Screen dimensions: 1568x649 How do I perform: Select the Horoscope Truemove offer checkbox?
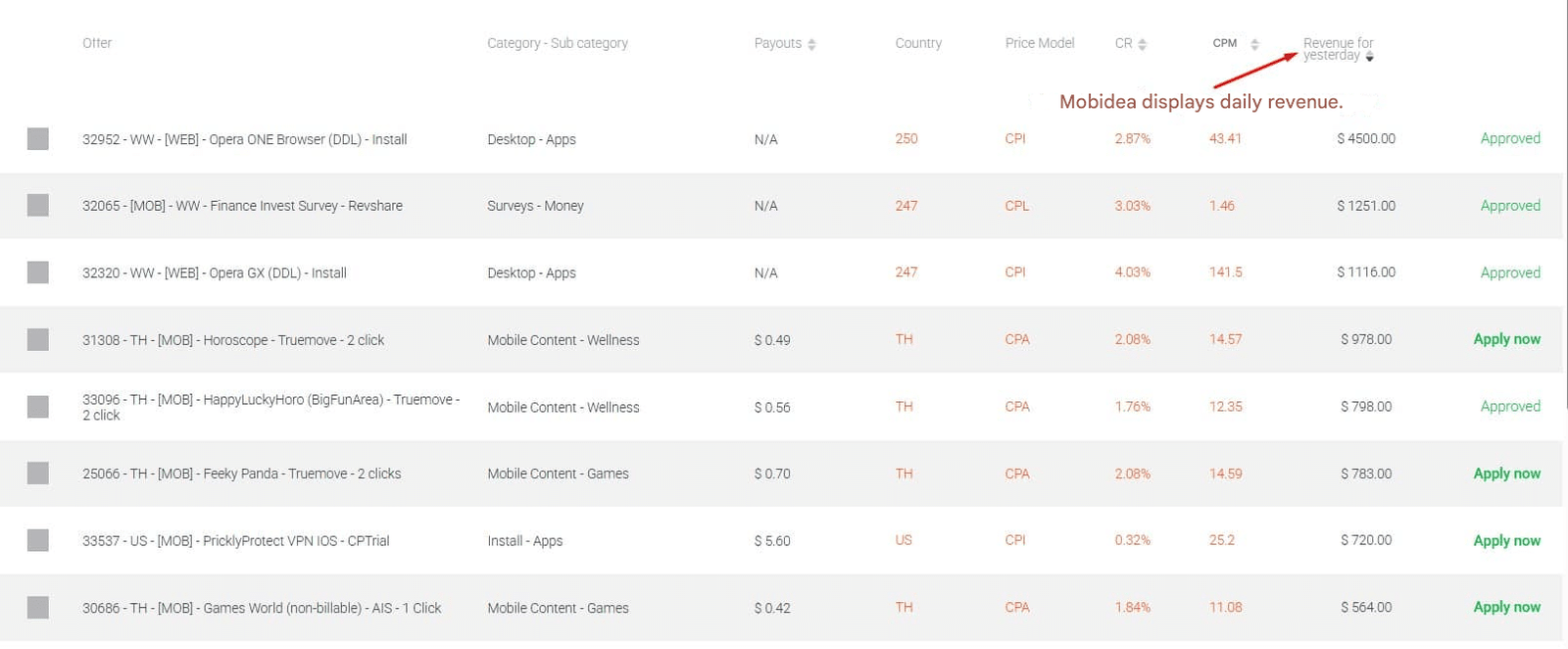point(38,340)
